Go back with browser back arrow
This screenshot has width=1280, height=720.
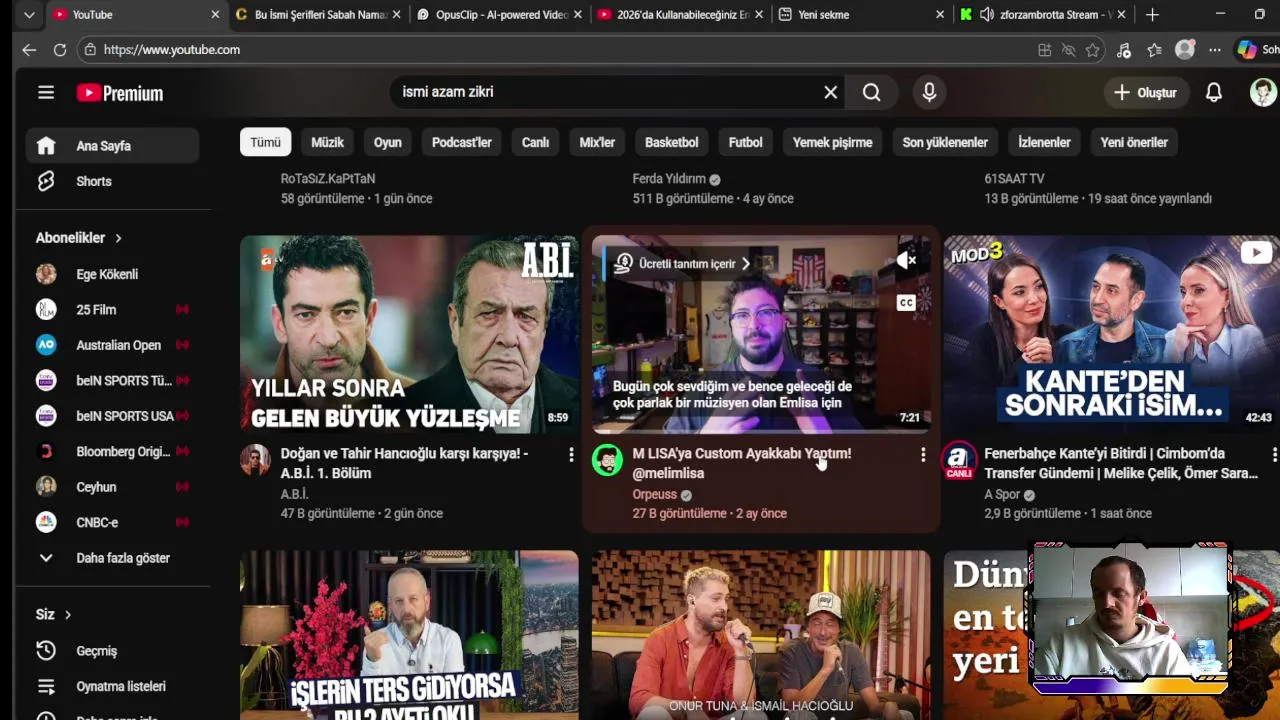click(x=29, y=50)
